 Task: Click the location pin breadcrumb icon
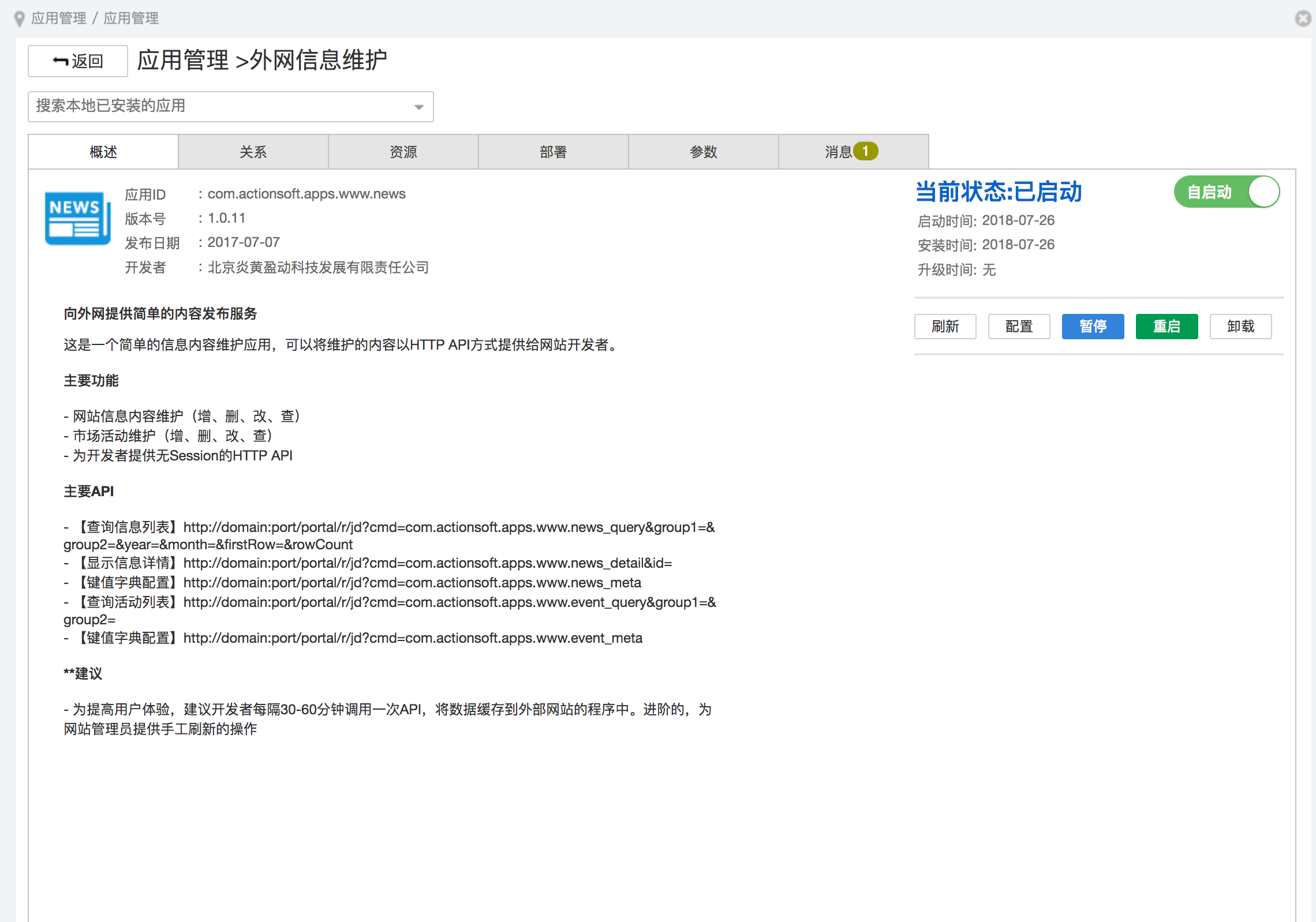pos(19,19)
